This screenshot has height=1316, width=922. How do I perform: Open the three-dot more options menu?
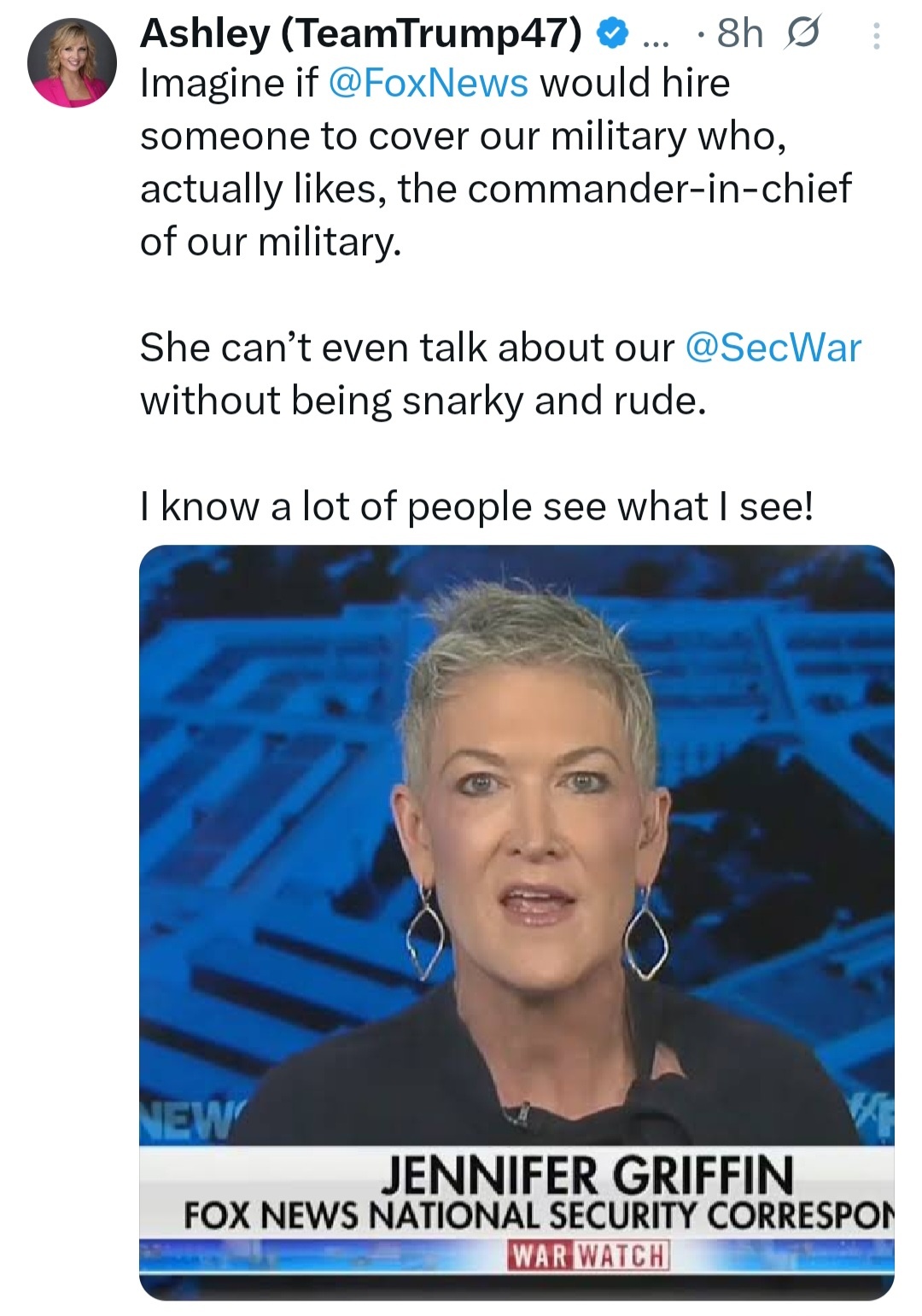875,36
